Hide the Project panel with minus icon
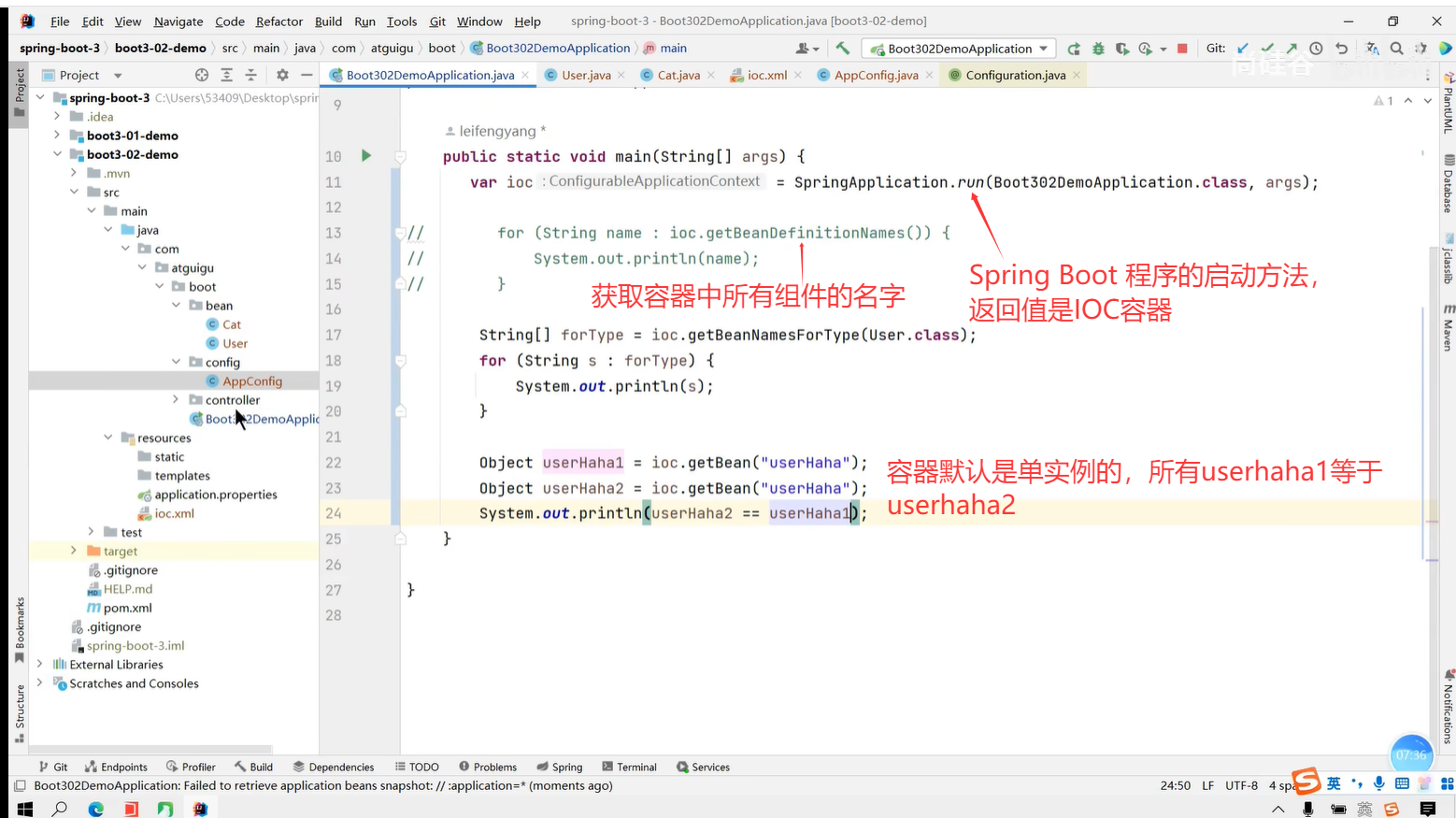1456x818 pixels. tap(307, 75)
